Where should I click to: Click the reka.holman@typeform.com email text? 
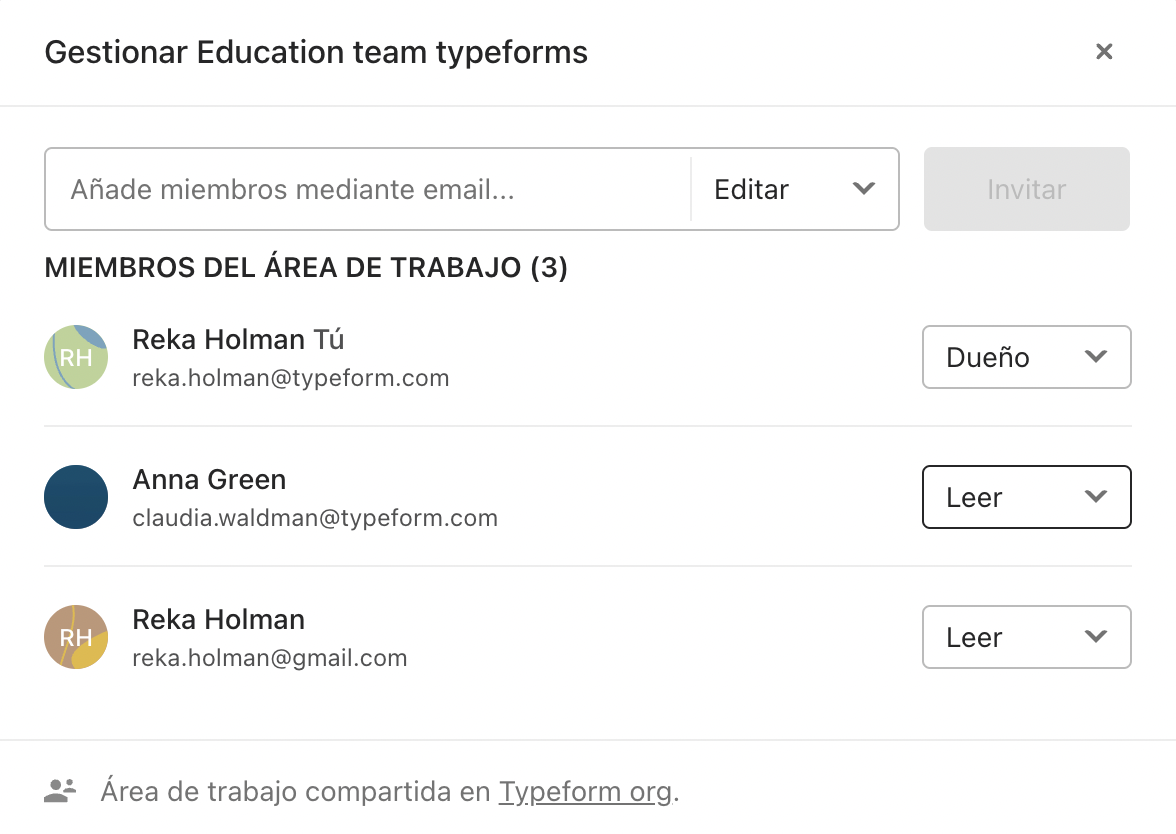click(291, 378)
